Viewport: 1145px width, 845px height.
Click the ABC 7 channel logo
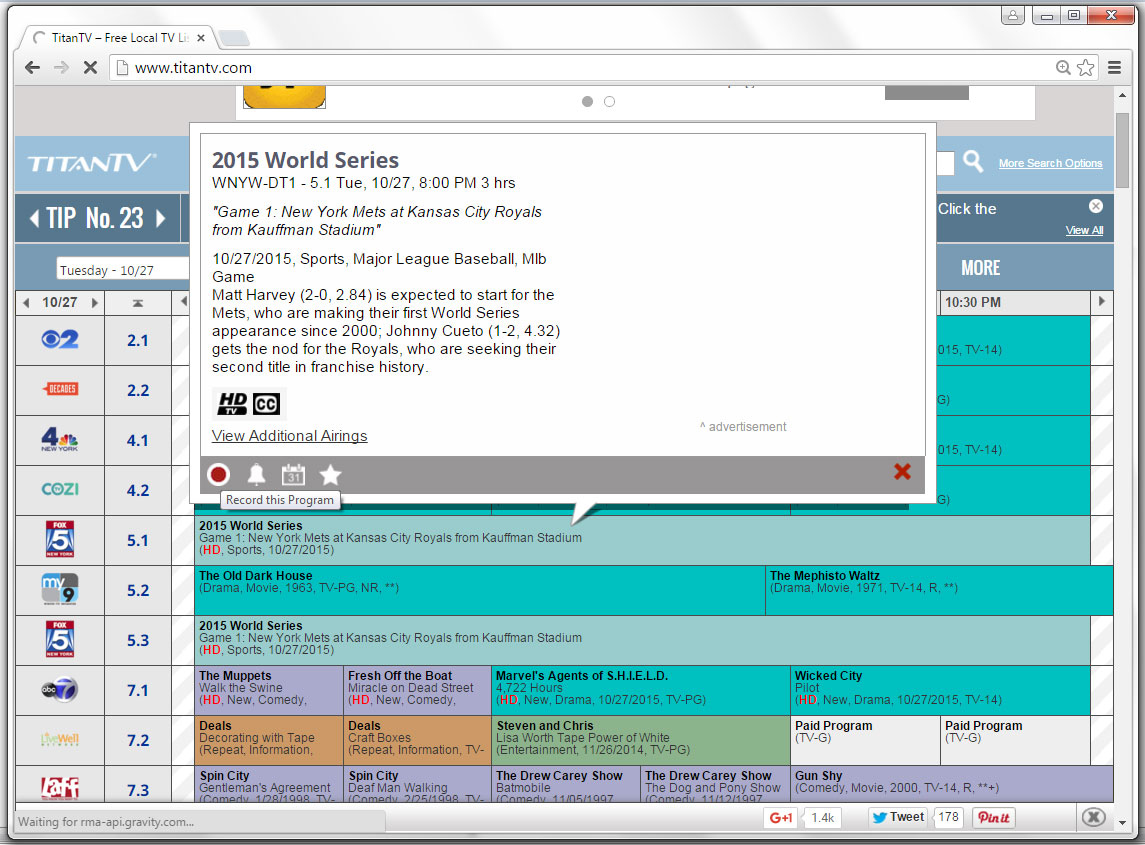60,689
